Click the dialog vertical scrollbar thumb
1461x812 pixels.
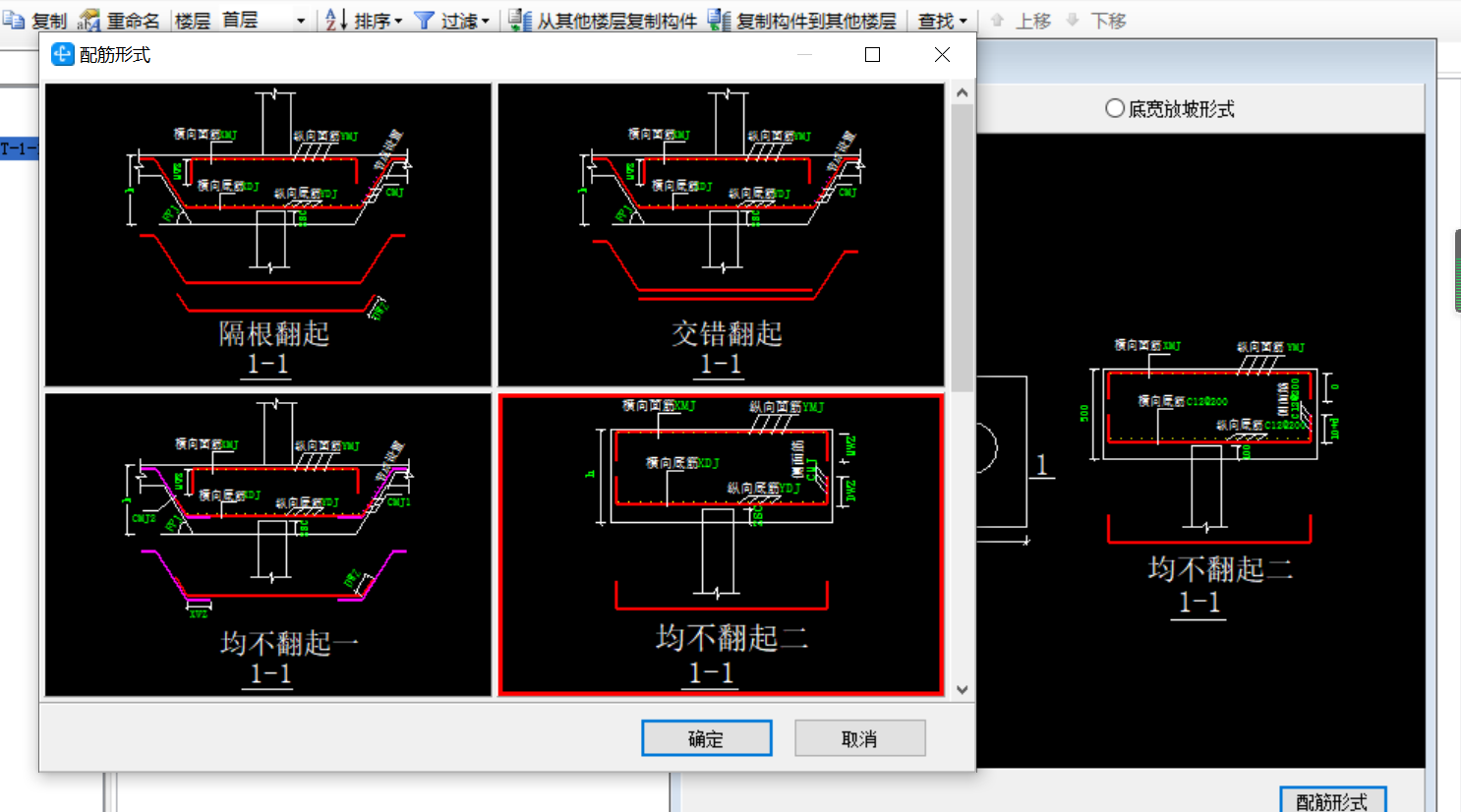(x=962, y=246)
